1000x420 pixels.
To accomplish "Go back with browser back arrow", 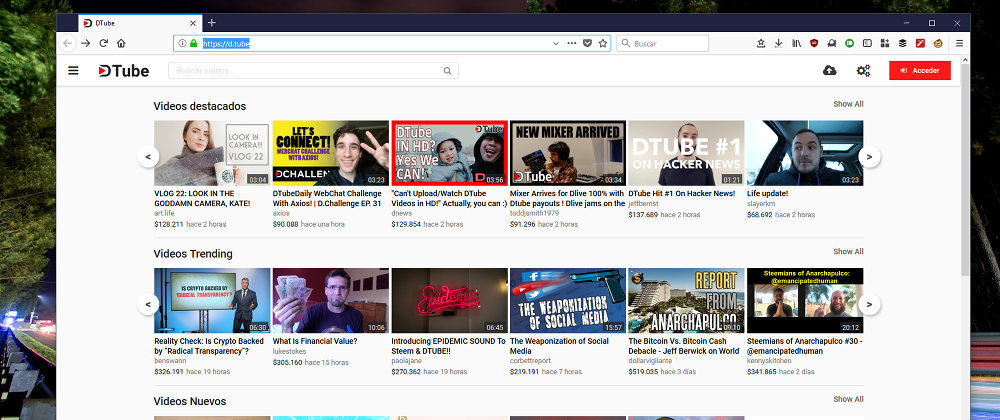I will click(68, 43).
